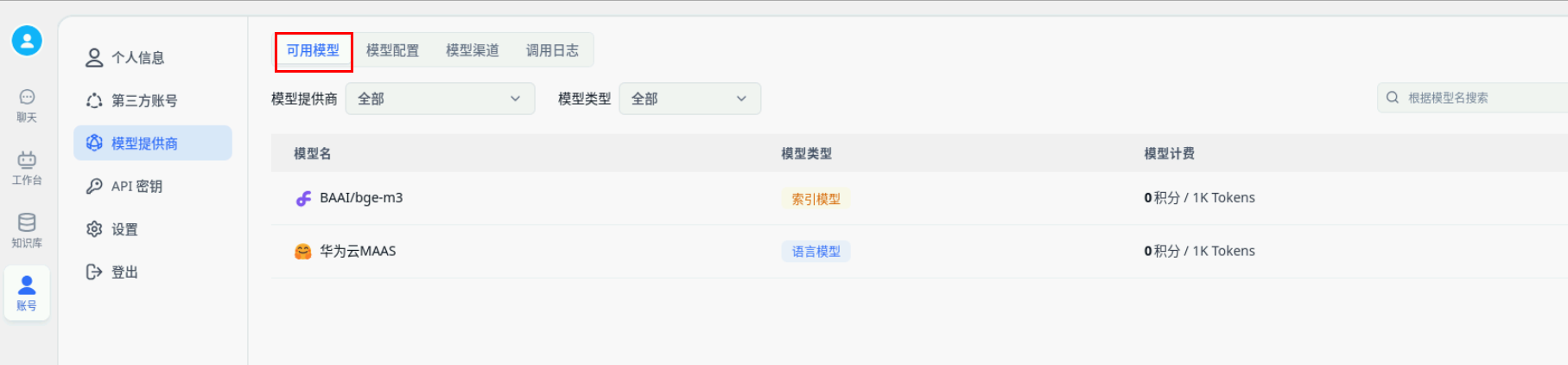This screenshot has width=1568, height=365.
Task: Select the 账号 account sidebar icon
Action: (x=27, y=292)
